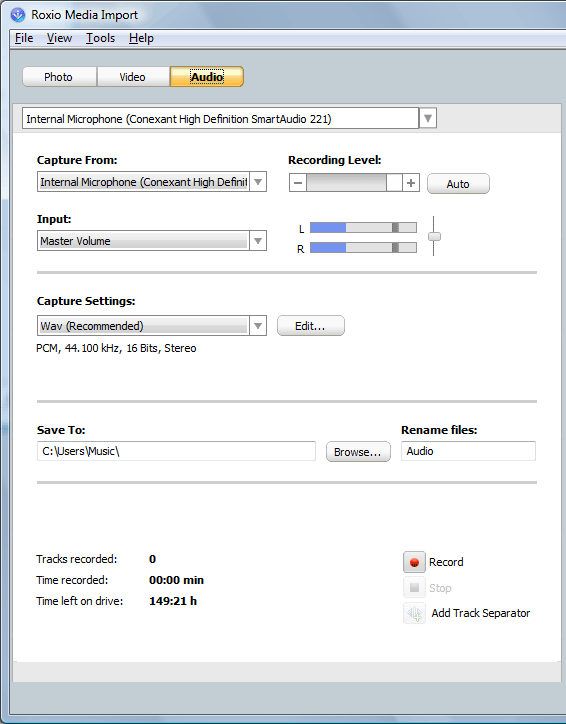Switch to the Photo tab
The width and height of the screenshot is (566, 724).
coord(59,77)
